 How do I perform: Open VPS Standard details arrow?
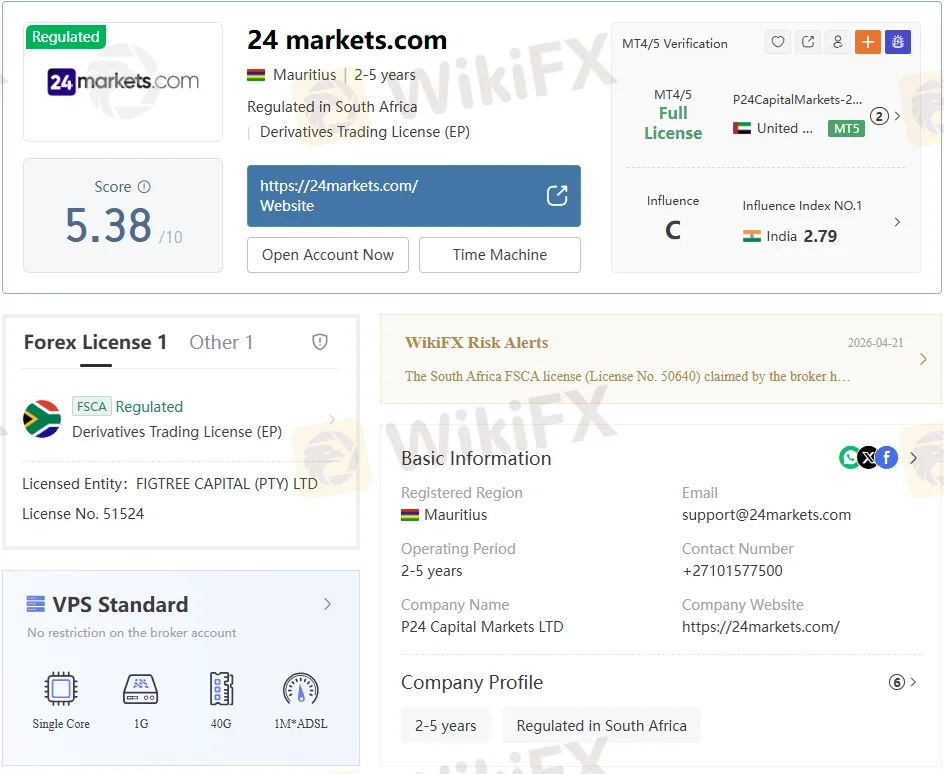point(327,604)
